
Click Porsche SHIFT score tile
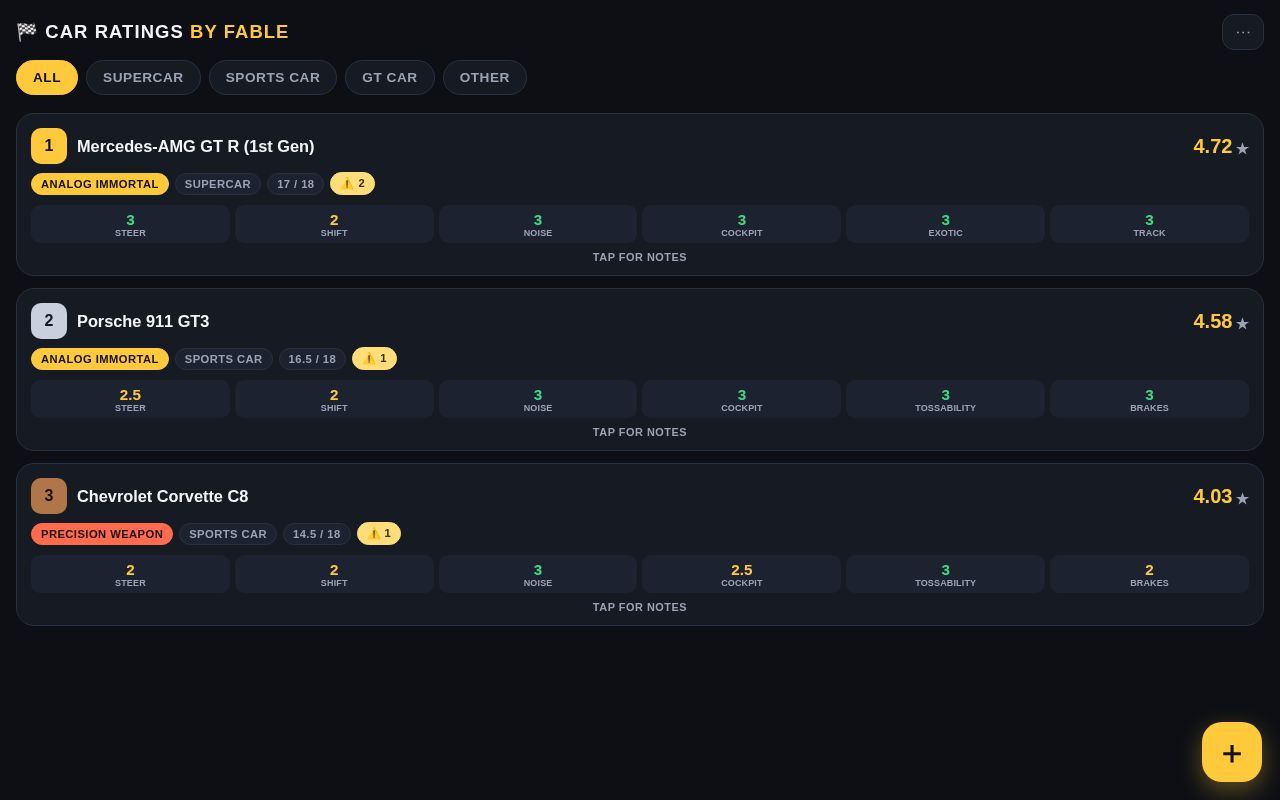(334, 399)
